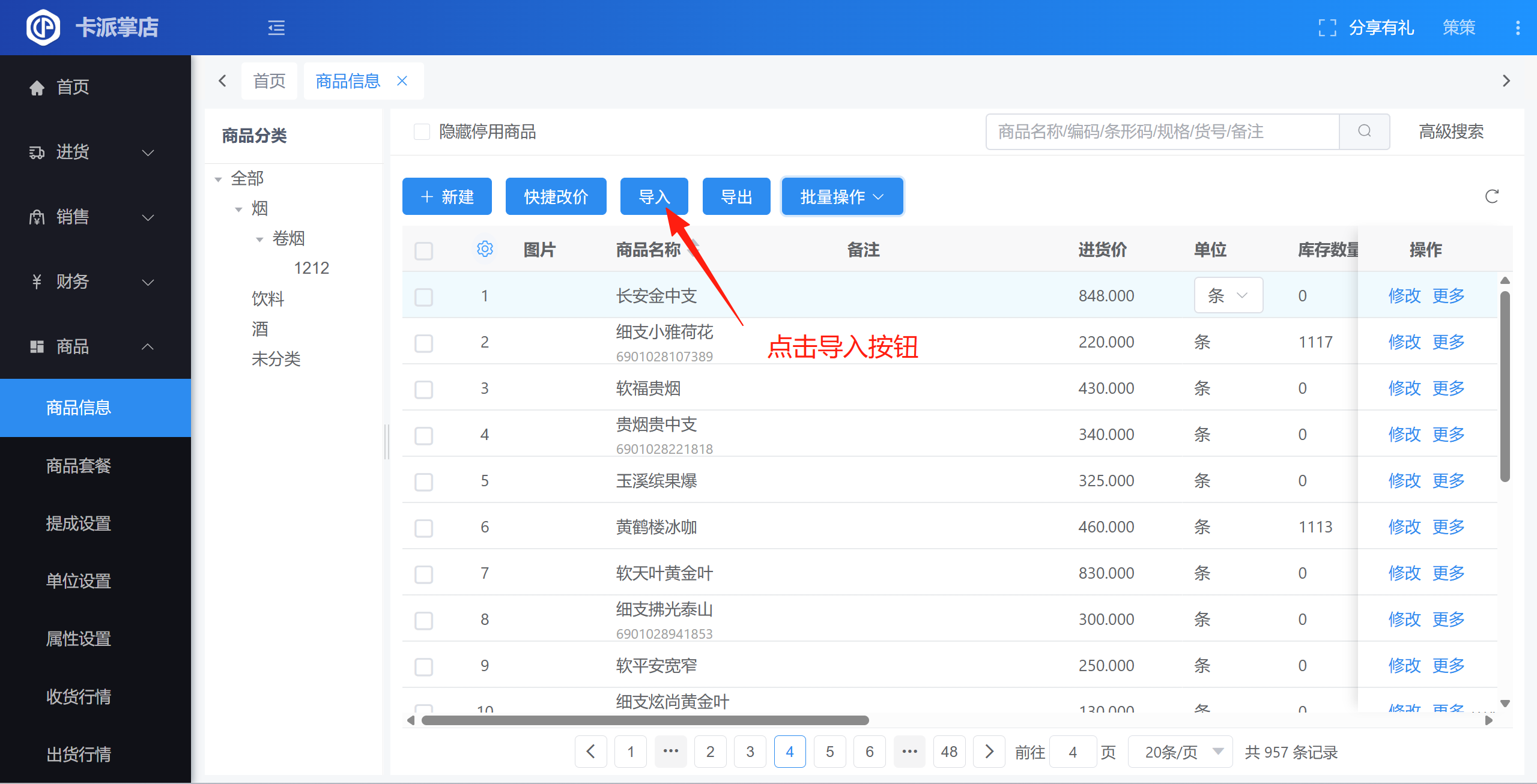Enable 隐藏停用商品 checkbox
Viewport: 1537px width, 784px height.
coord(422,131)
